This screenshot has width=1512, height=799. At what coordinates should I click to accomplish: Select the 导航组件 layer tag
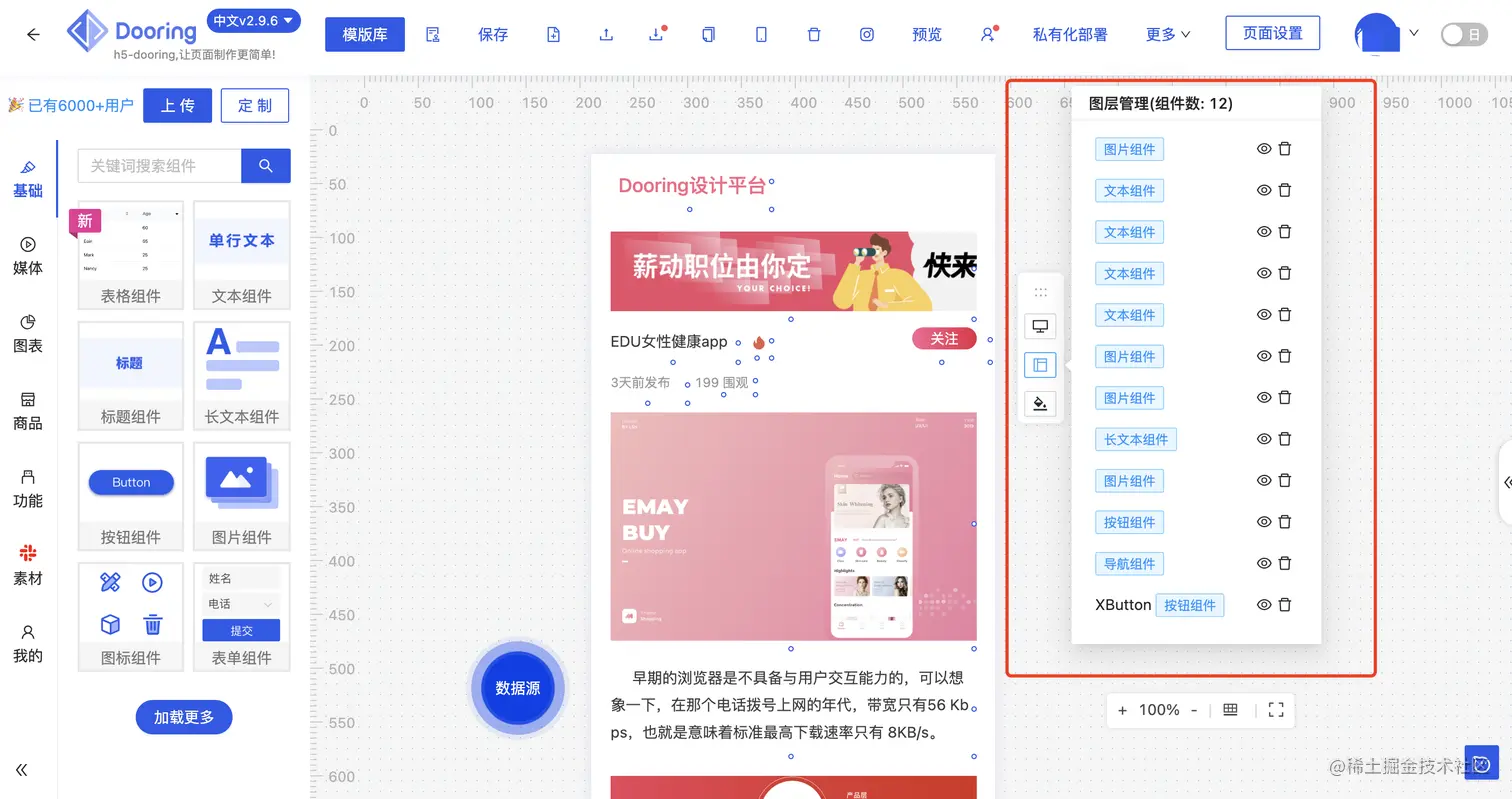coord(1130,563)
